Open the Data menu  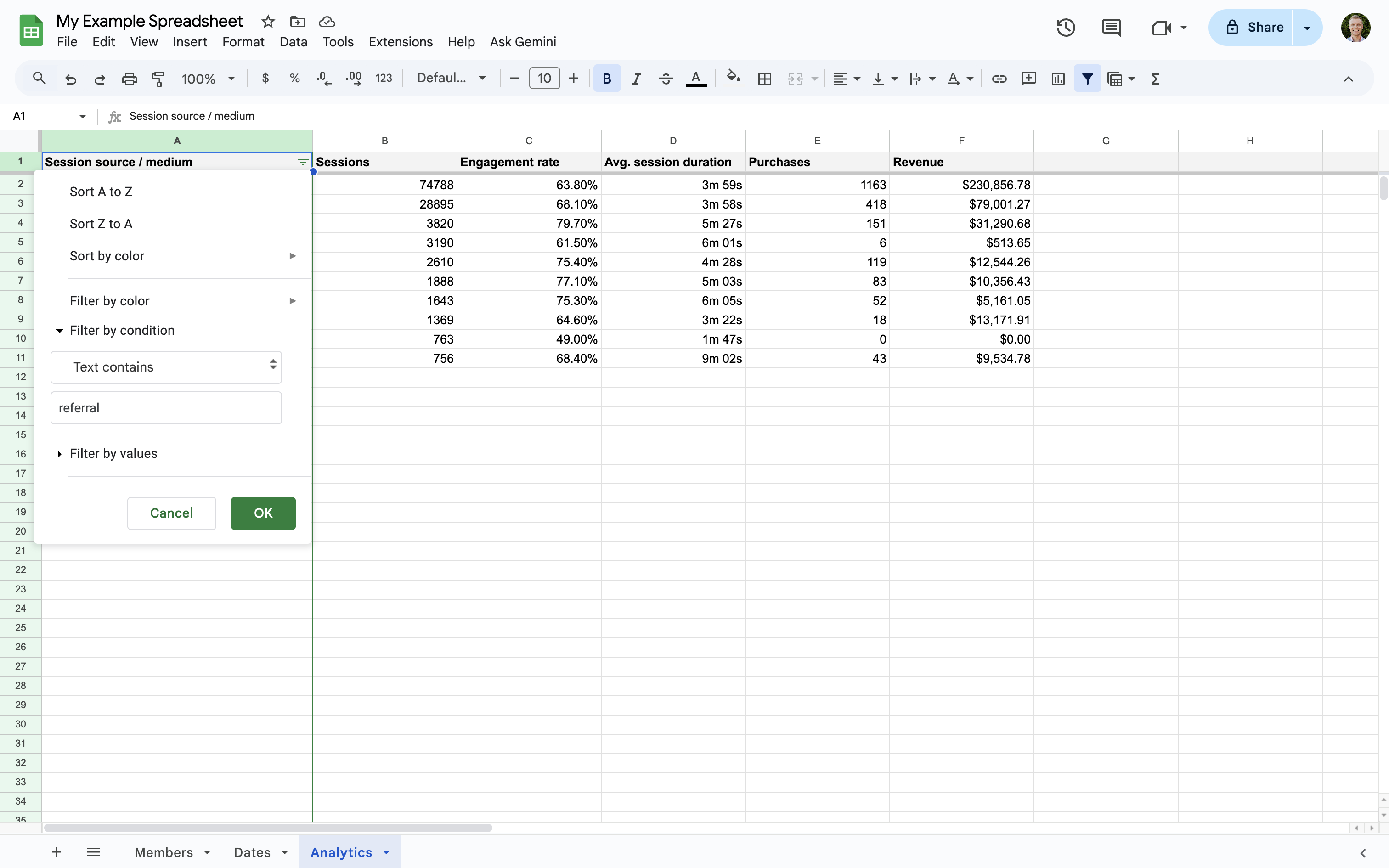(294, 41)
